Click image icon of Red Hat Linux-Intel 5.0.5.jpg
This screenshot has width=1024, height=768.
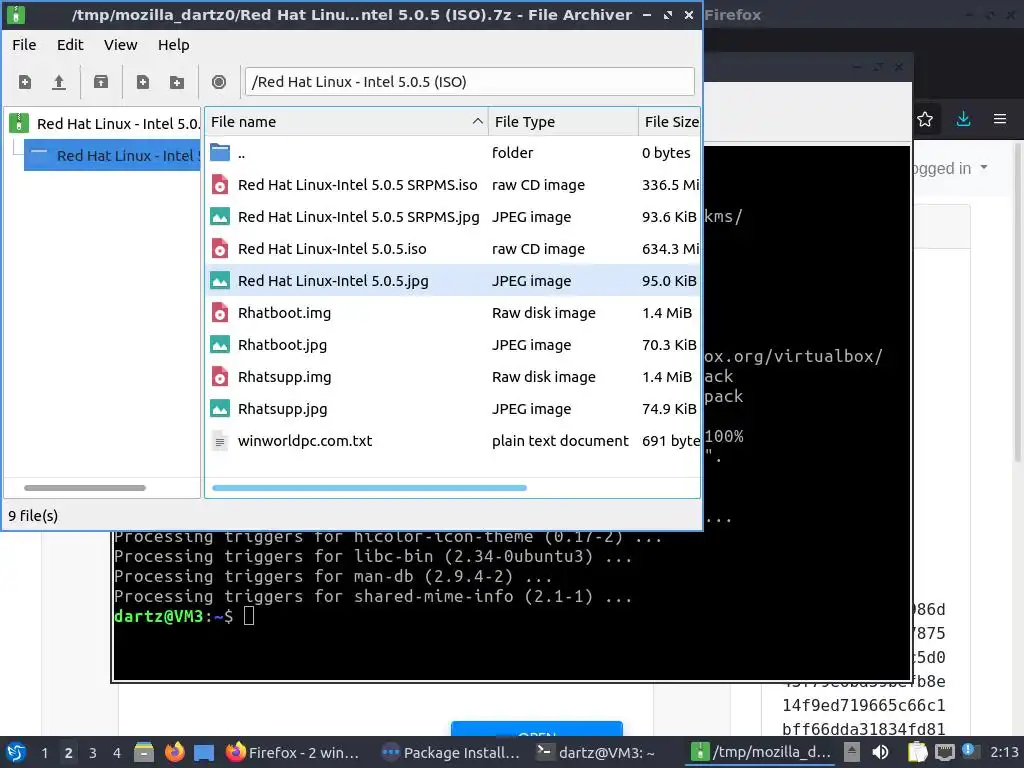220,281
